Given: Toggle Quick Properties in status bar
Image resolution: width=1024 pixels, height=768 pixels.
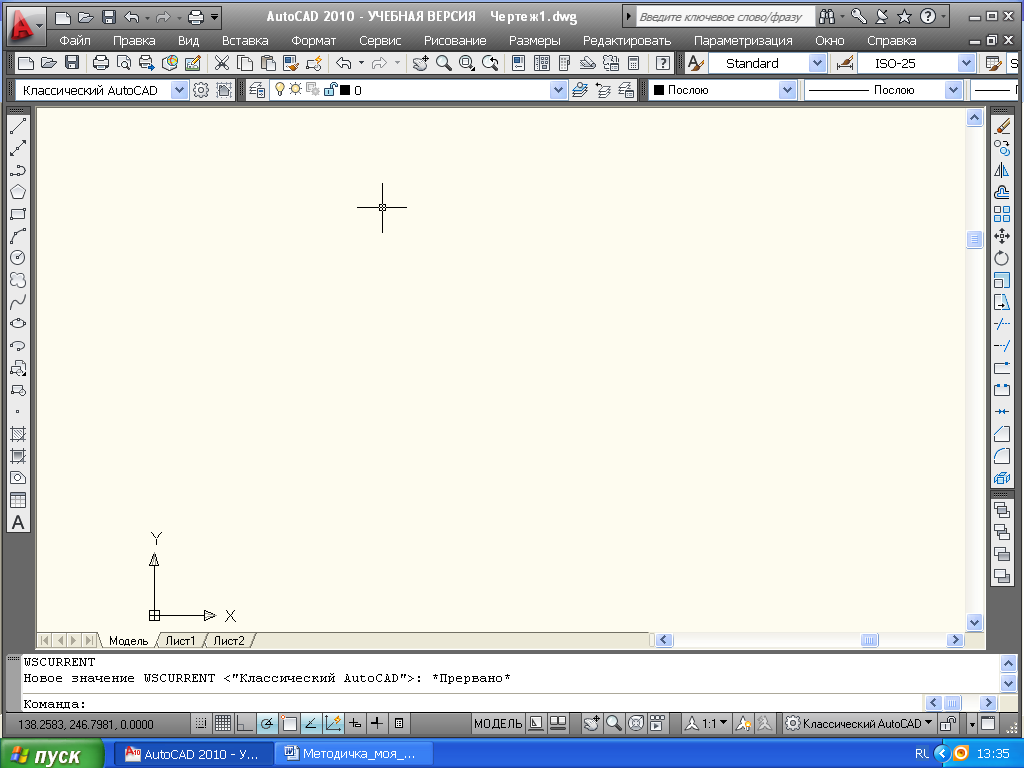Looking at the screenshot, I should click(399, 724).
